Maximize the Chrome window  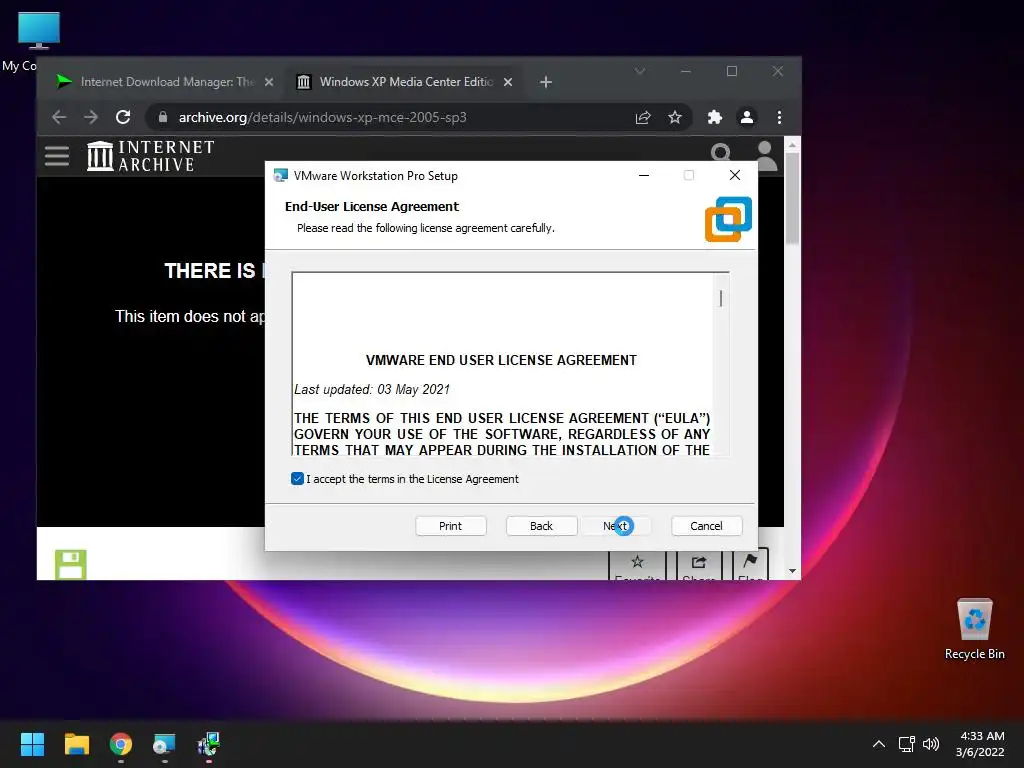(x=732, y=71)
